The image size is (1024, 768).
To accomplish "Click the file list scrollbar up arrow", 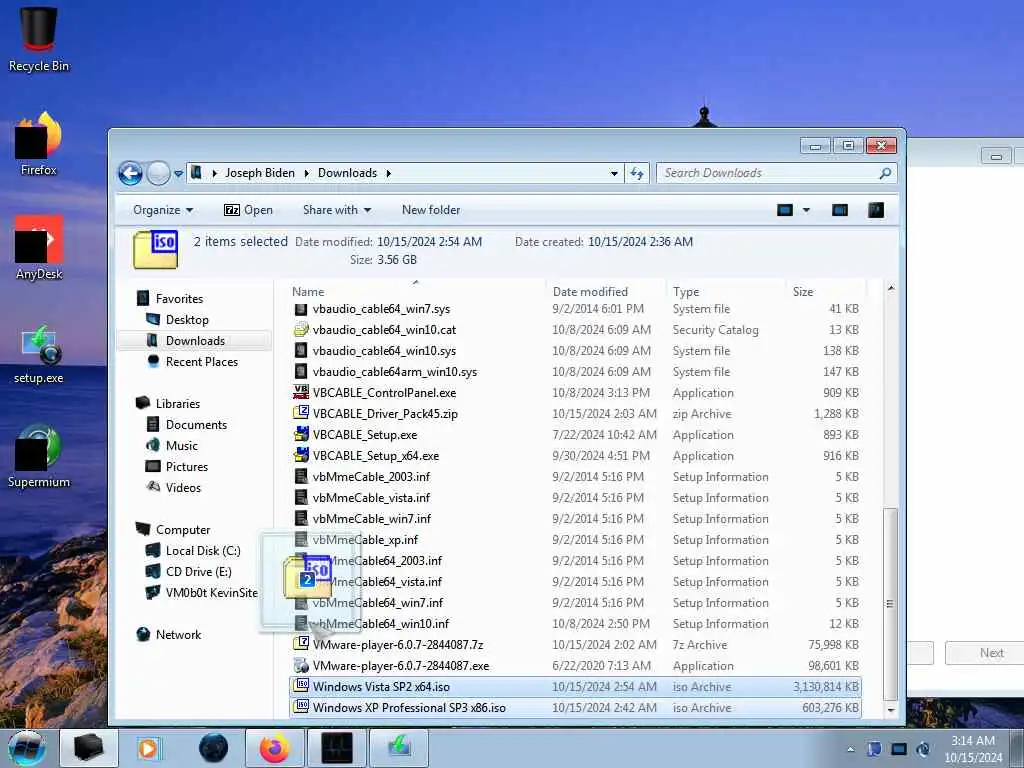I will coord(891,288).
